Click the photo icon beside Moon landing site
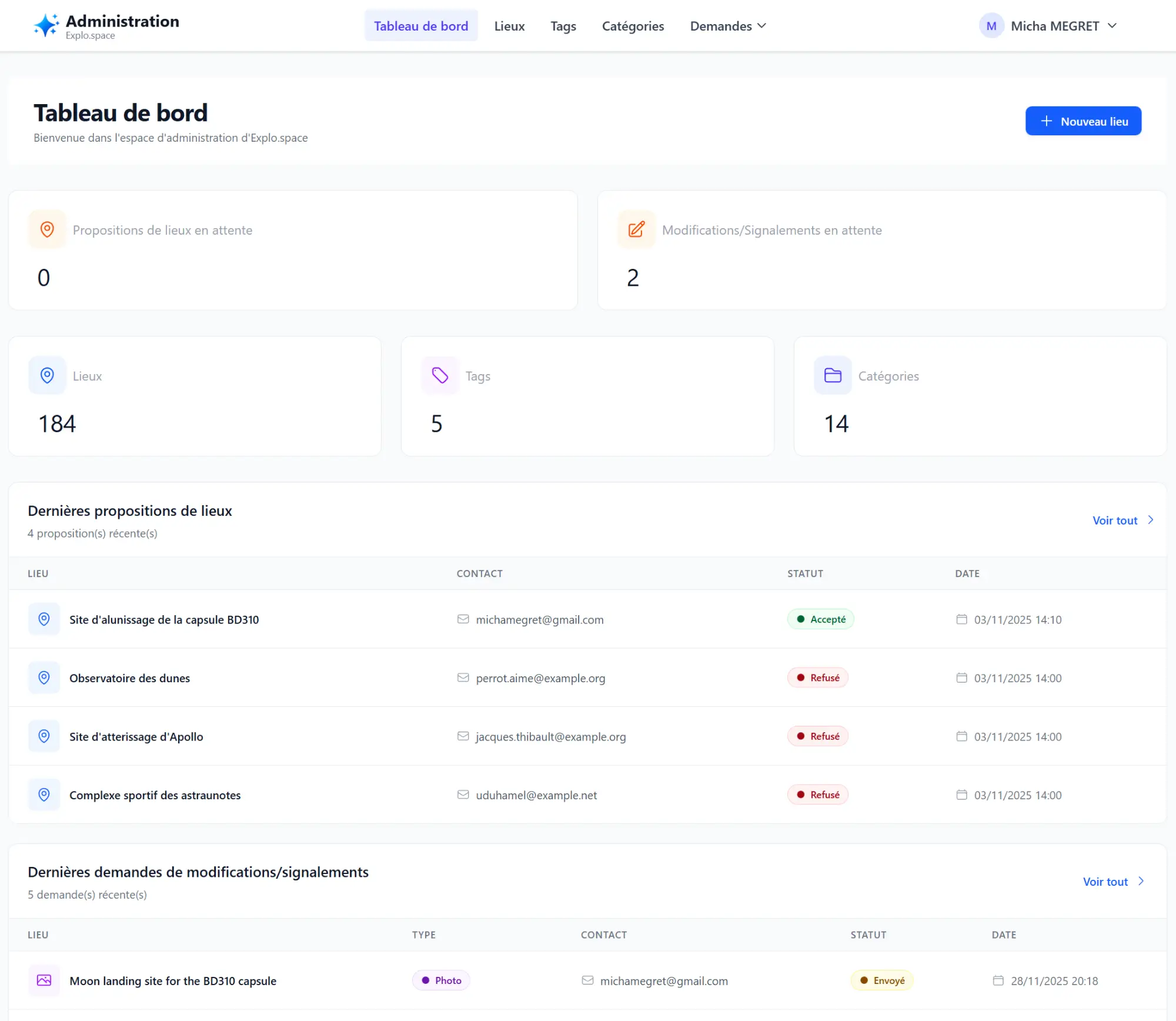The height and width of the screenshot is (1021, 1176). 44,980
